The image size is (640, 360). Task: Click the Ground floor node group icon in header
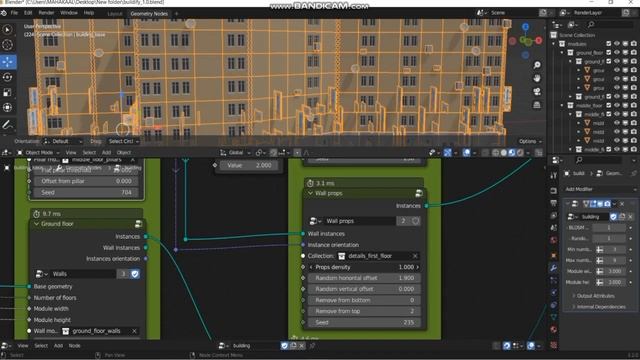point(138,224)
